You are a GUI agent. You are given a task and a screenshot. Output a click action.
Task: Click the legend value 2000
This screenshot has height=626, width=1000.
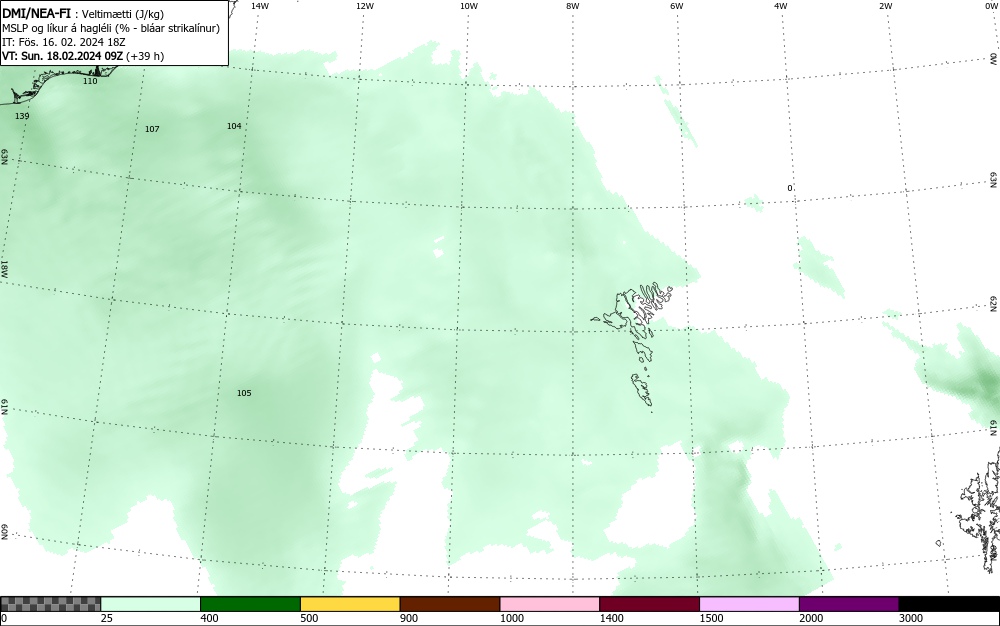(811, 618)
